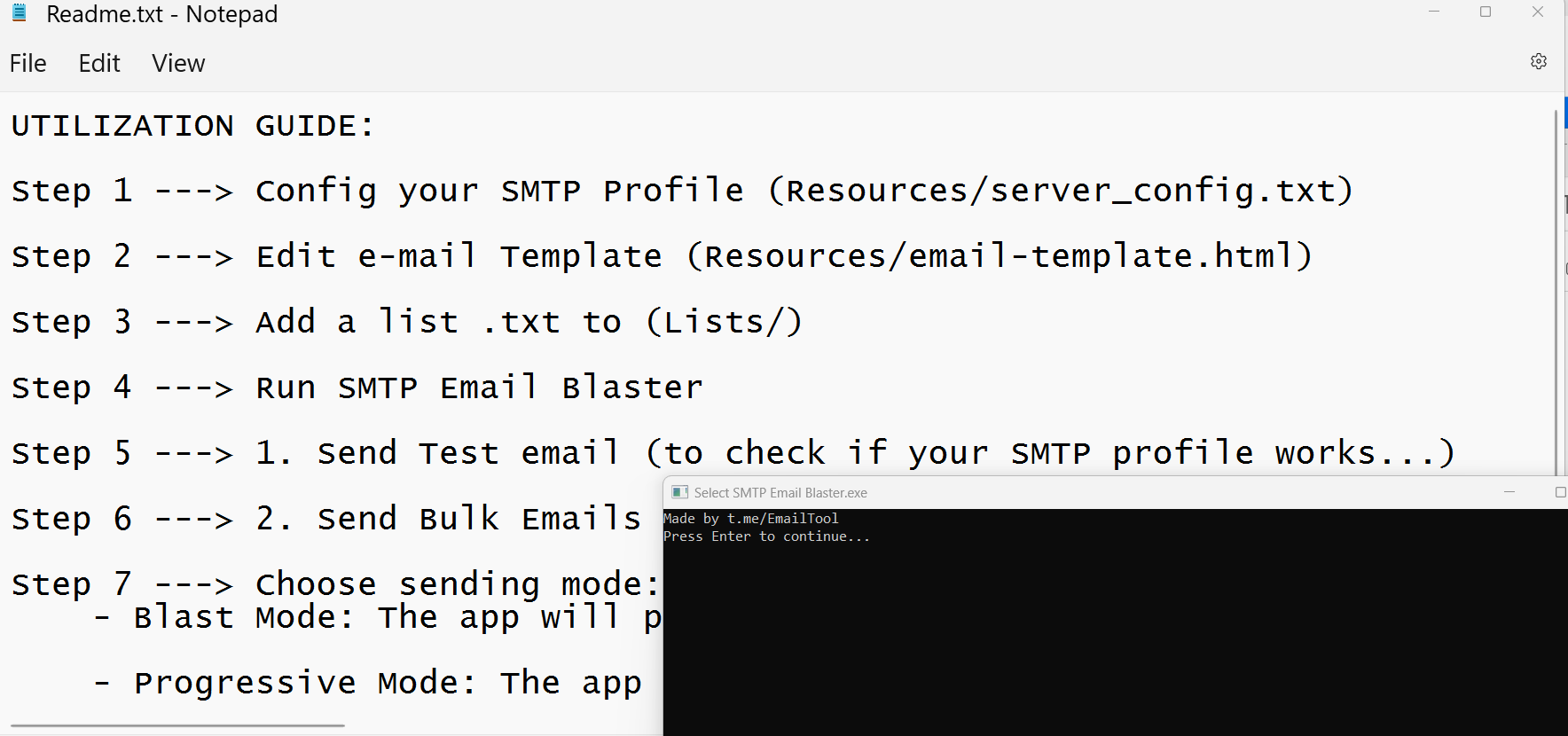The height and width of the screenshot is (736, 1568).
Task: Click the SMTP Email Blaster console window icon
Action: click(680, 492)
